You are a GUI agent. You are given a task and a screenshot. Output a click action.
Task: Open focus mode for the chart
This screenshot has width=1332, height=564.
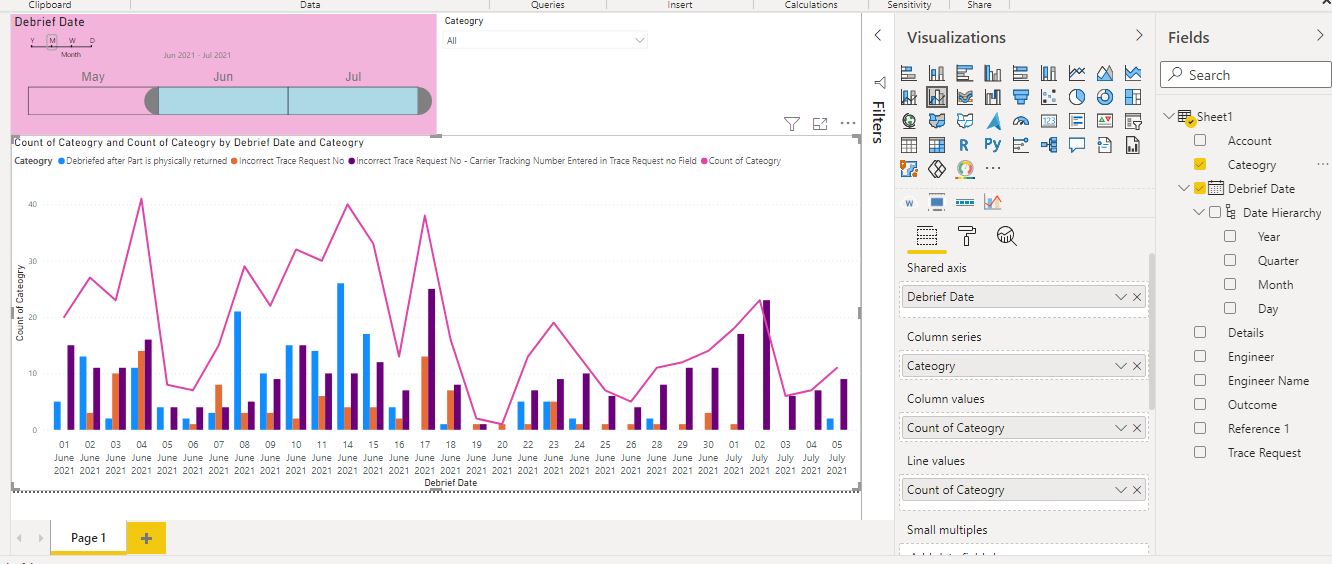tap(820, 124)
